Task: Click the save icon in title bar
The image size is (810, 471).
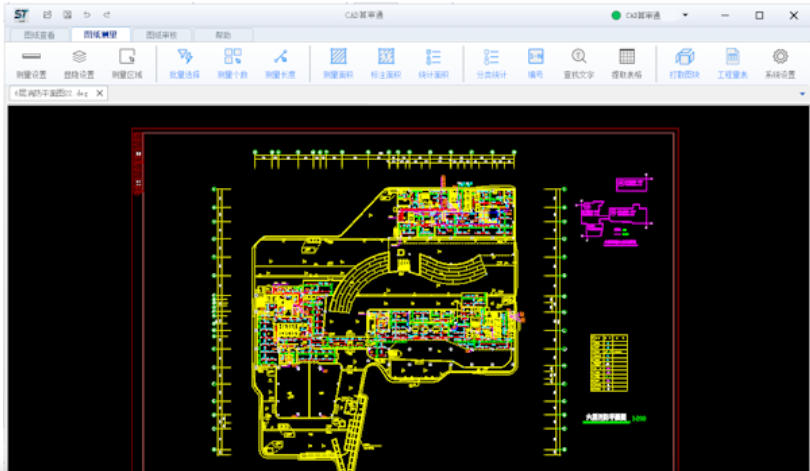Action: click(67, 15)
